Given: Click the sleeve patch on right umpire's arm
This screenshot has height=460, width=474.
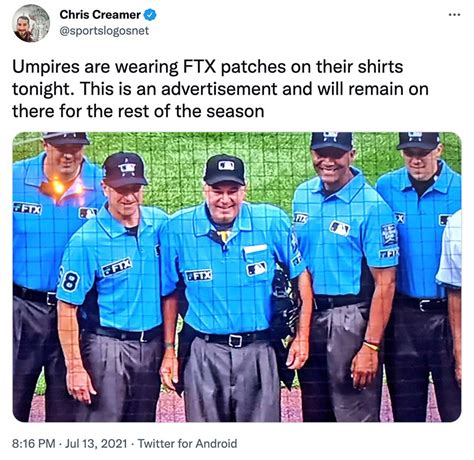Looking at the screenshot, I should [x=389, y=235].
